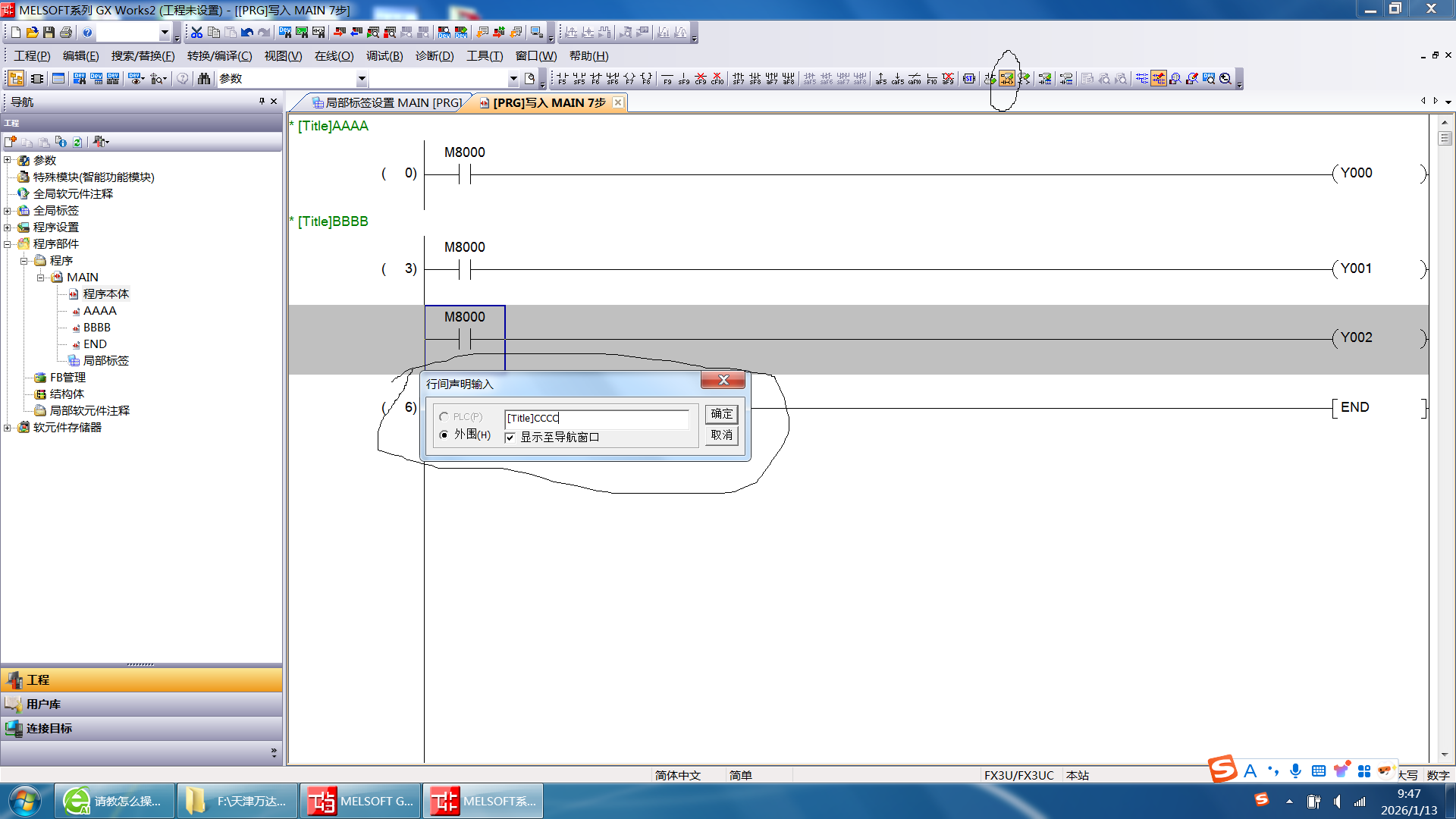Click the binoculars Find icon
This screenshot has width=1456, height=819.
coord(204,79)
